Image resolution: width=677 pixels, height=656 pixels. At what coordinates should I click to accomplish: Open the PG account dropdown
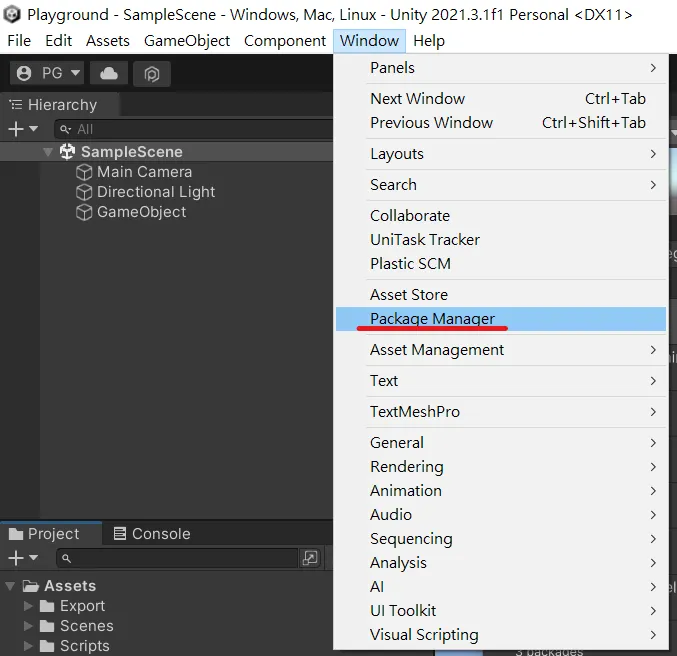[x=47, y=73]
